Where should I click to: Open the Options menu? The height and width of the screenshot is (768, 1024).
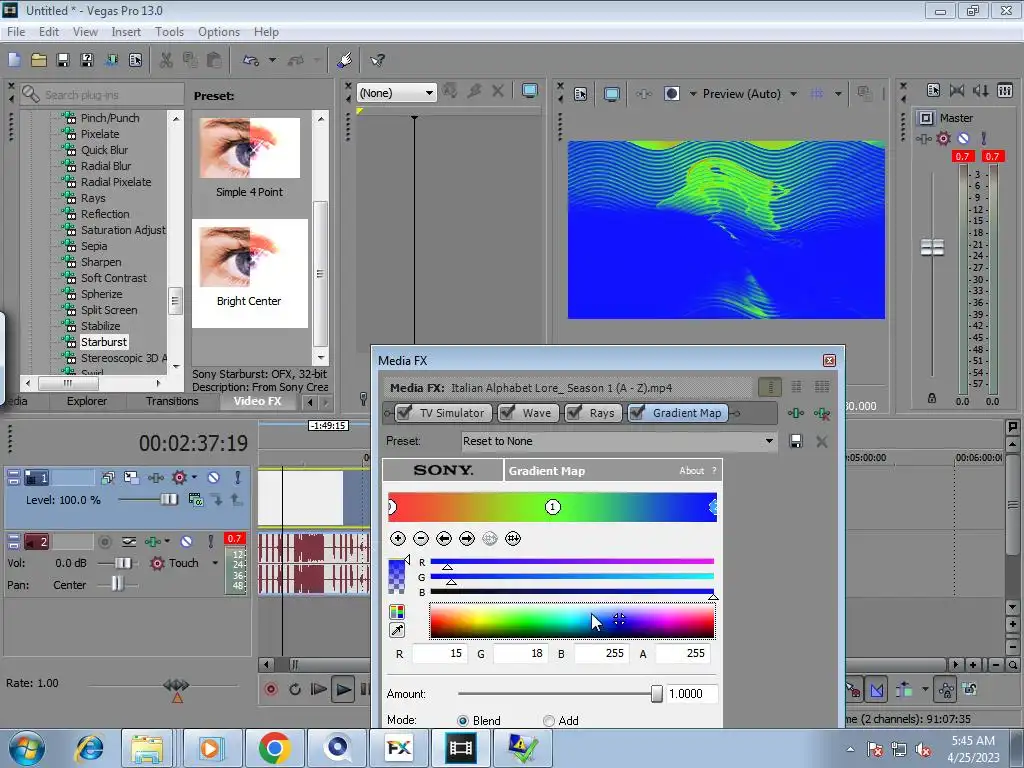coord(219,32)
